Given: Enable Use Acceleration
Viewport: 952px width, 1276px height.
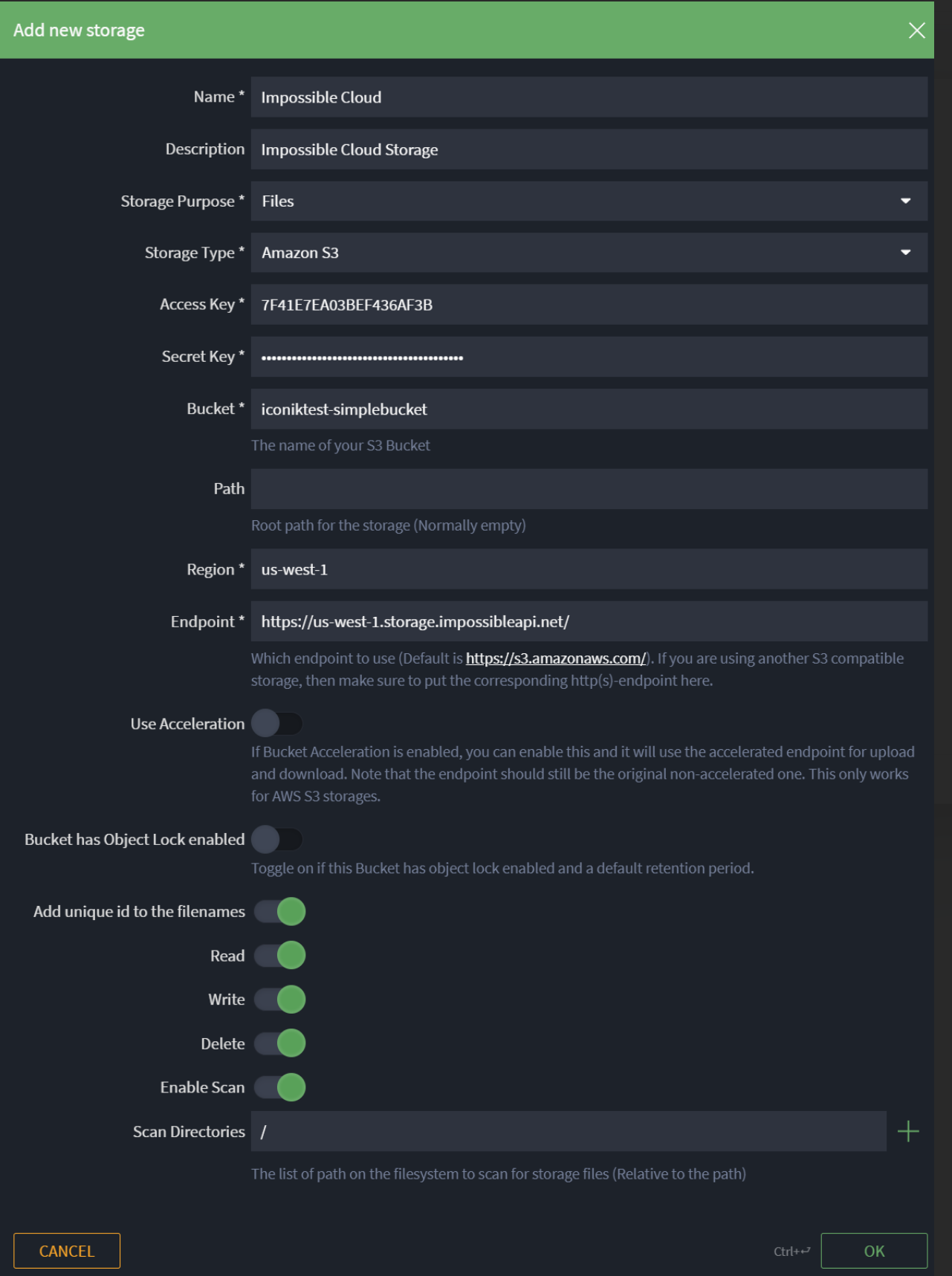Looking at the screenshot, I should 279,722.
